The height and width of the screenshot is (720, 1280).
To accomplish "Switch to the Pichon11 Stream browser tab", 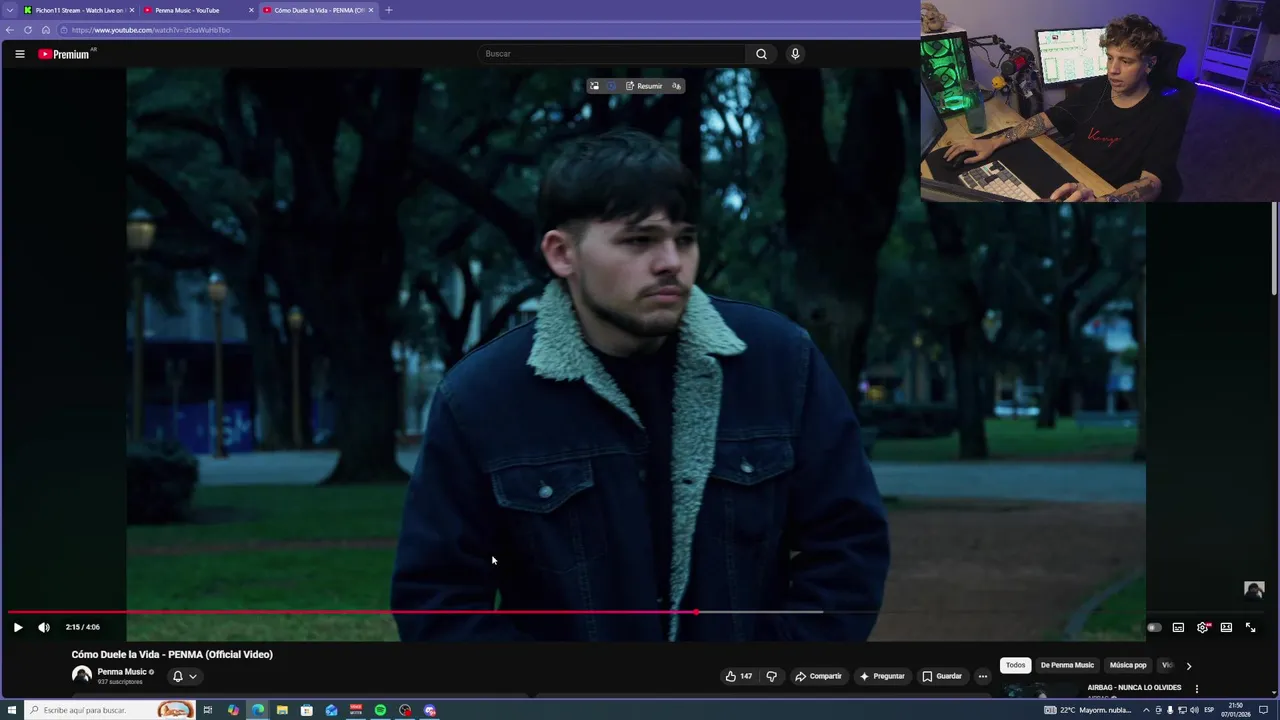I will pos(78,10).
